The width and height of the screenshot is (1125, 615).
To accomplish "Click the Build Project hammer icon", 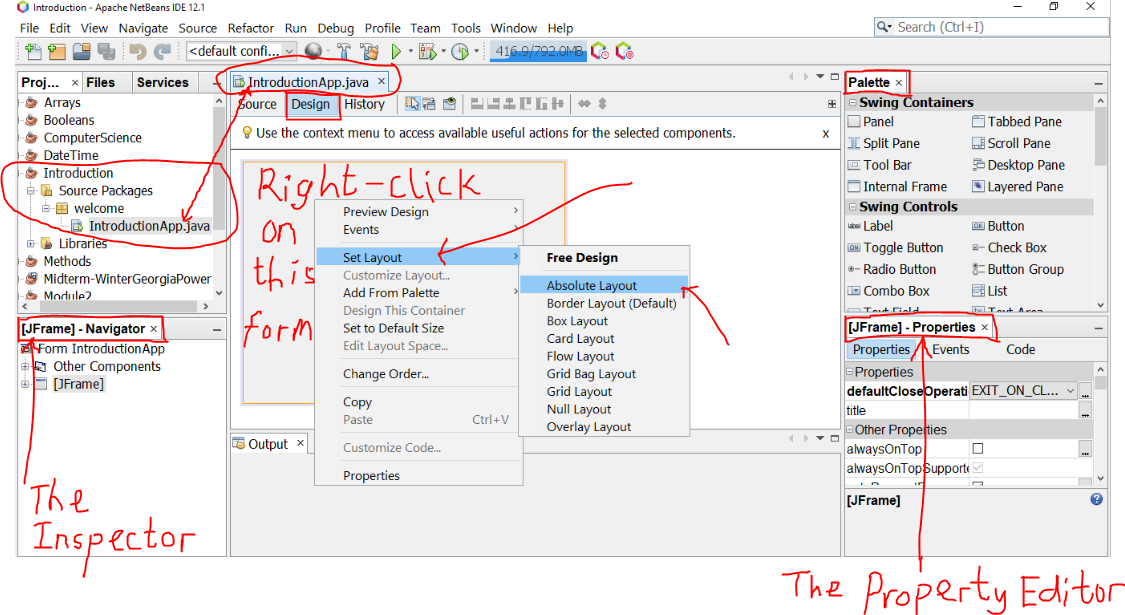I will [344, 52].
